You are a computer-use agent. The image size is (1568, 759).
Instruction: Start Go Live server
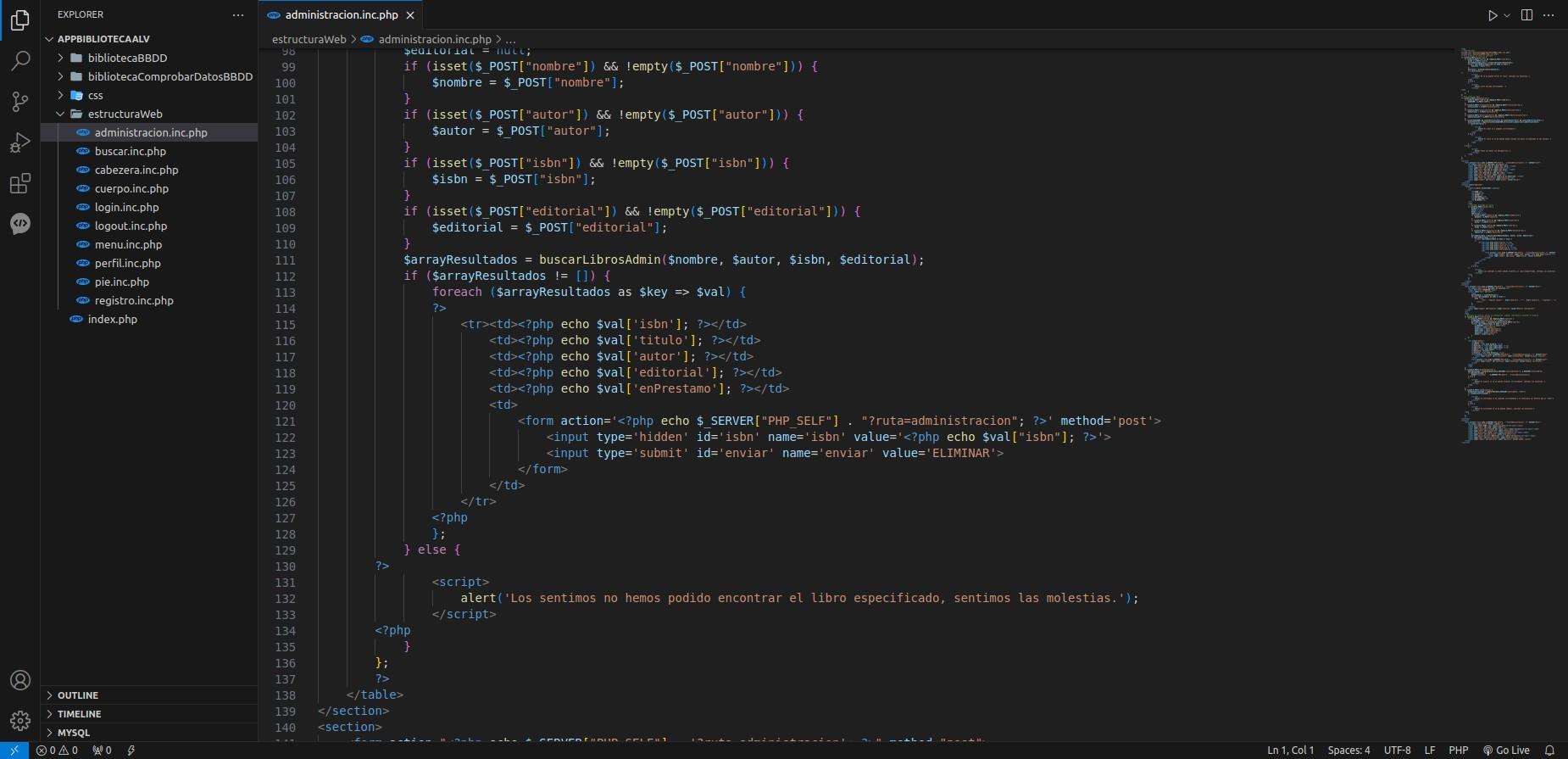pos(1506,751)
